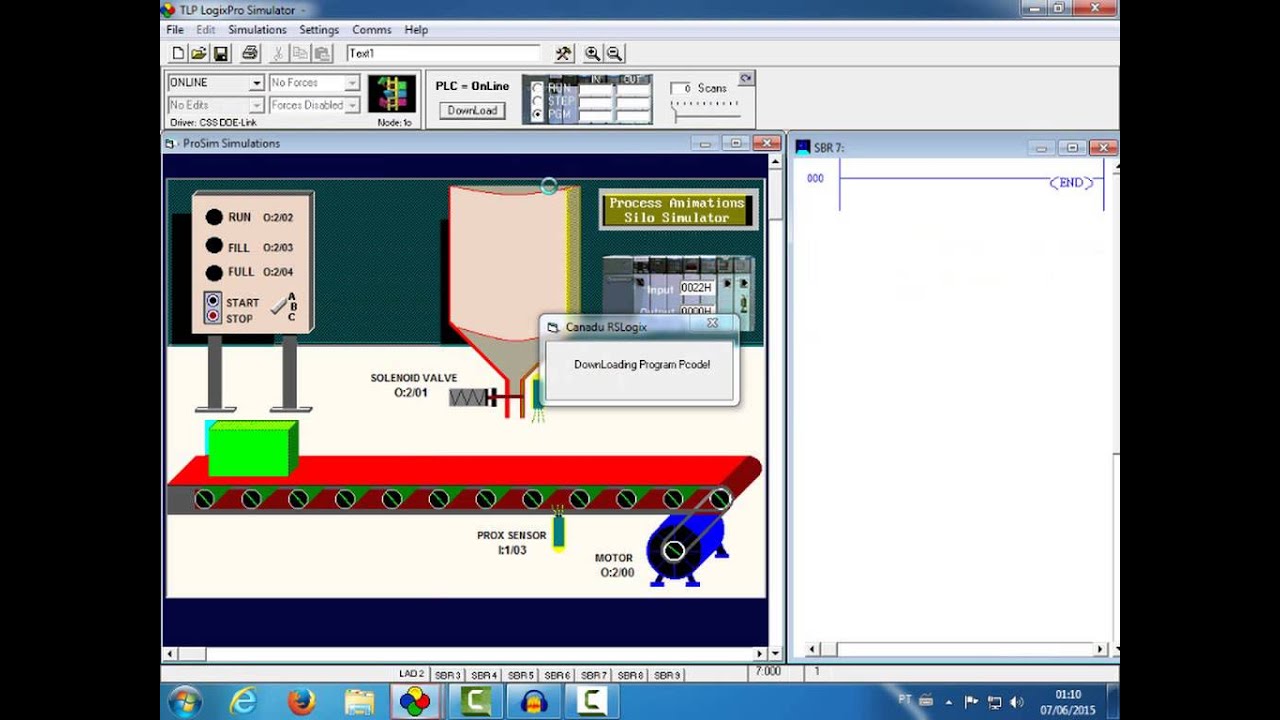The image size is (1280, 720).
Task: Paste with the clipboard toolbar icon
Action: point(321,54)
